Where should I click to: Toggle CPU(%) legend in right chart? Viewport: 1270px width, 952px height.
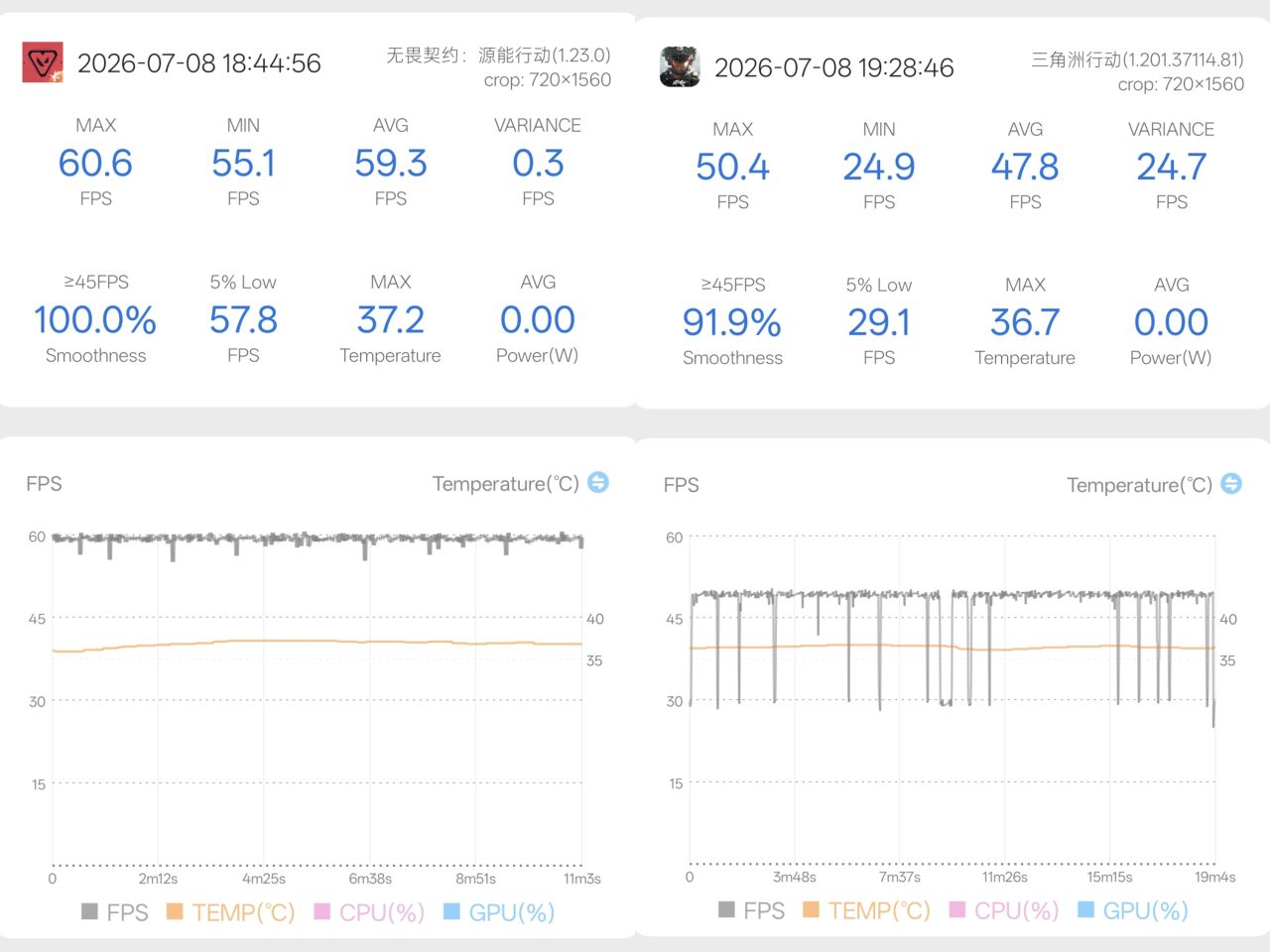(1004, 910)
